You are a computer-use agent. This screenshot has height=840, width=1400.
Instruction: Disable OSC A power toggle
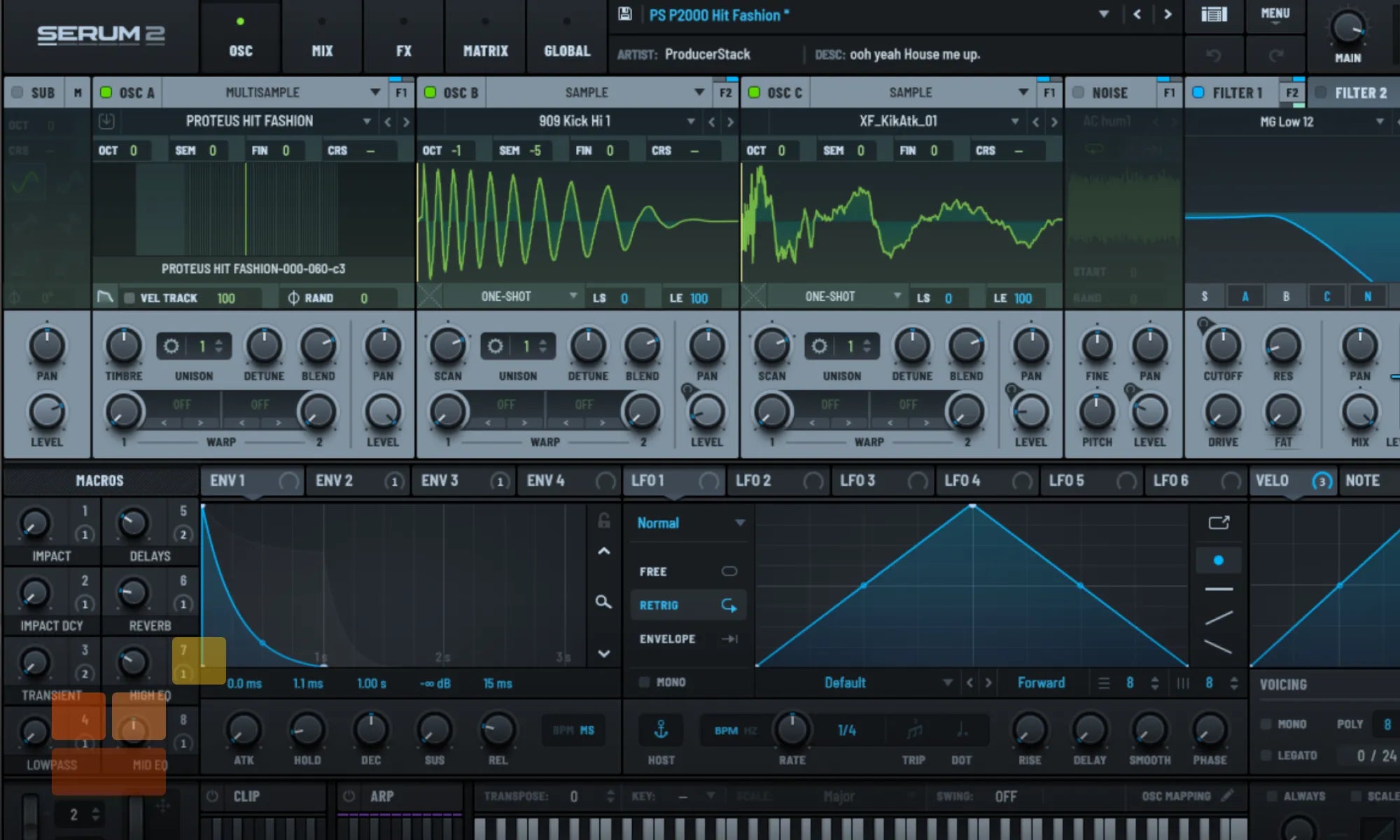pos(106,92)
